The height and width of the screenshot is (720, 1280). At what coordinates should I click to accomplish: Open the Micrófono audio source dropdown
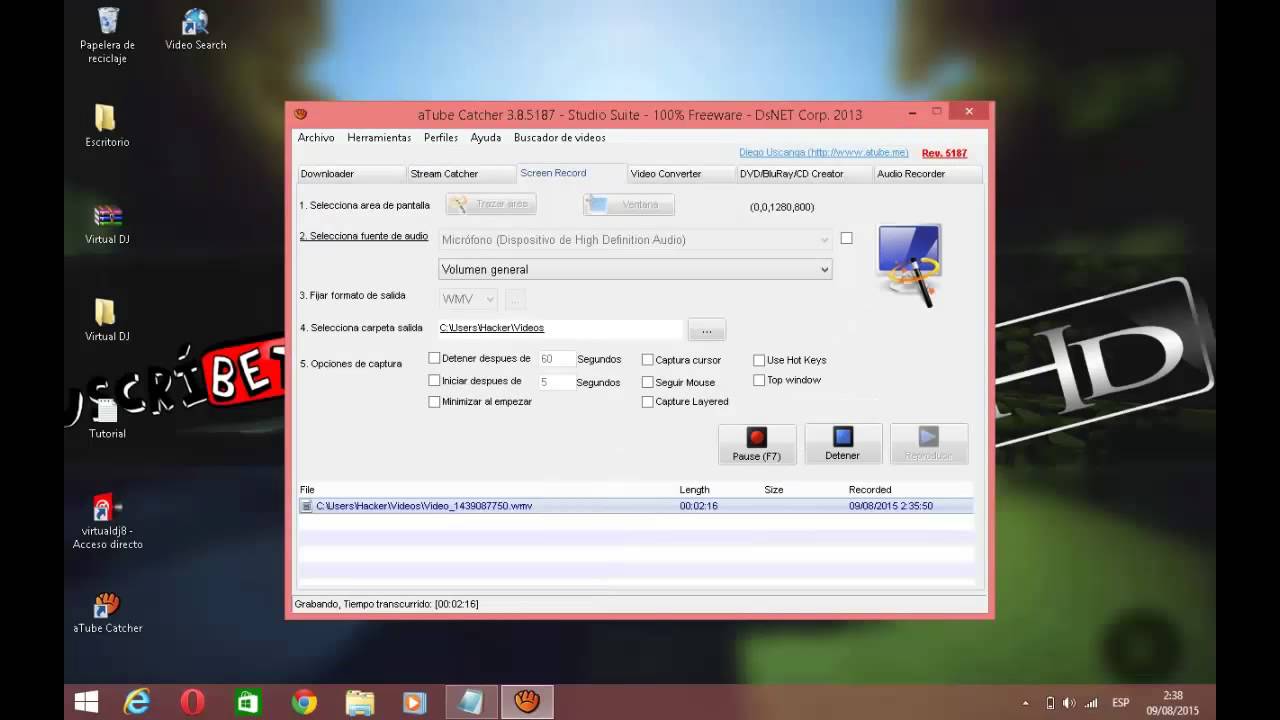coord(635,240)
